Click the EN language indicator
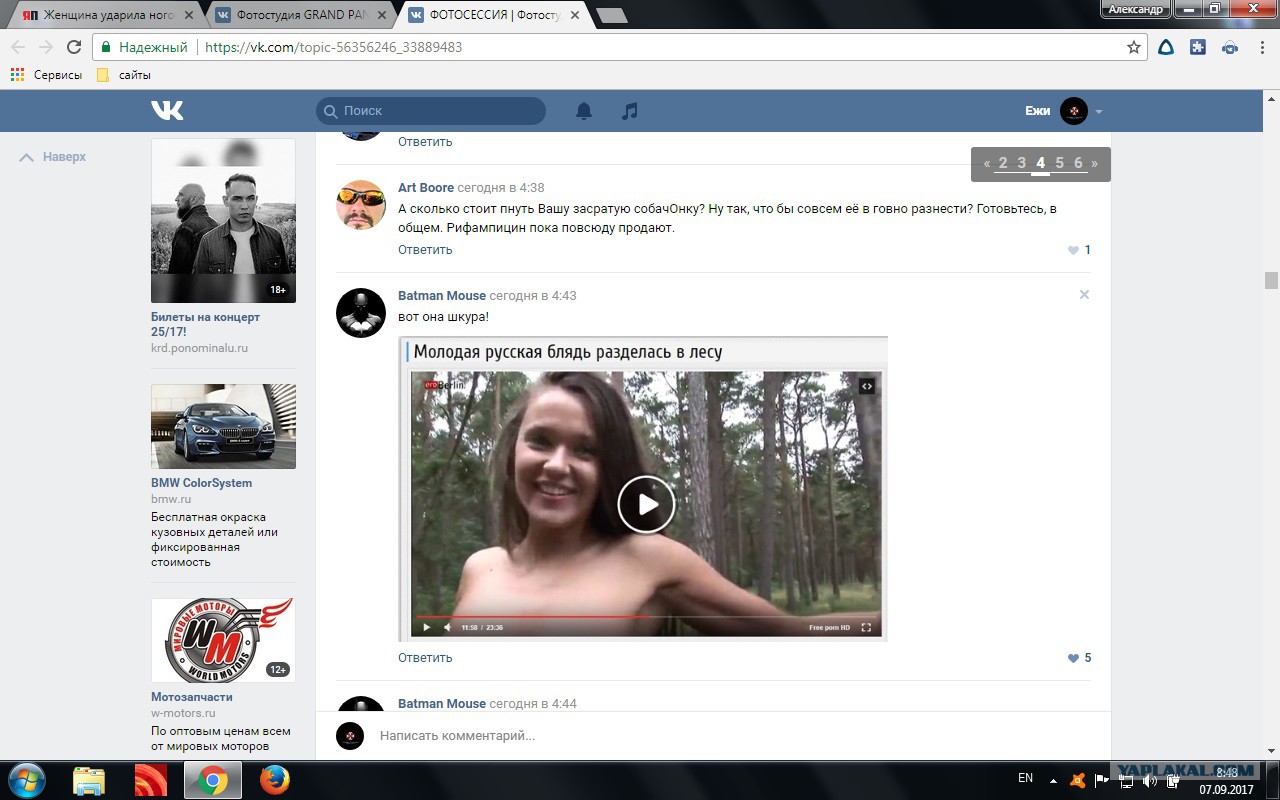1280x800 pixels. pyautogui.click(x=1025, y=778)
